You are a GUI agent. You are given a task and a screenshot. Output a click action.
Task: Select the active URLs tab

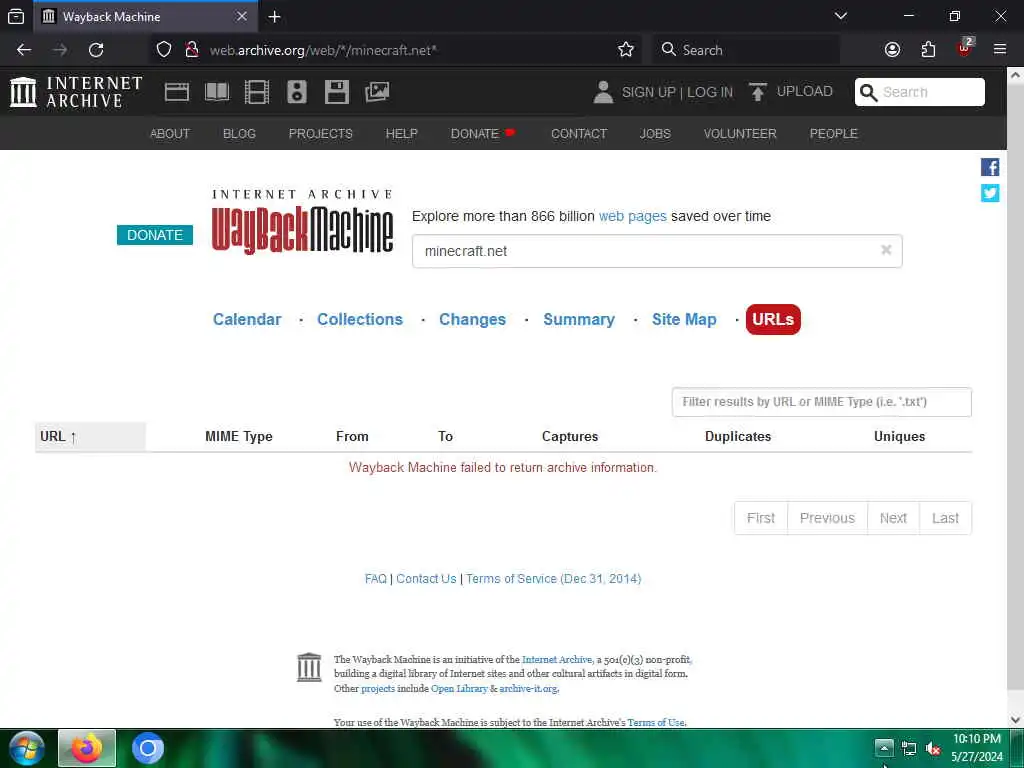pos(773,319)
